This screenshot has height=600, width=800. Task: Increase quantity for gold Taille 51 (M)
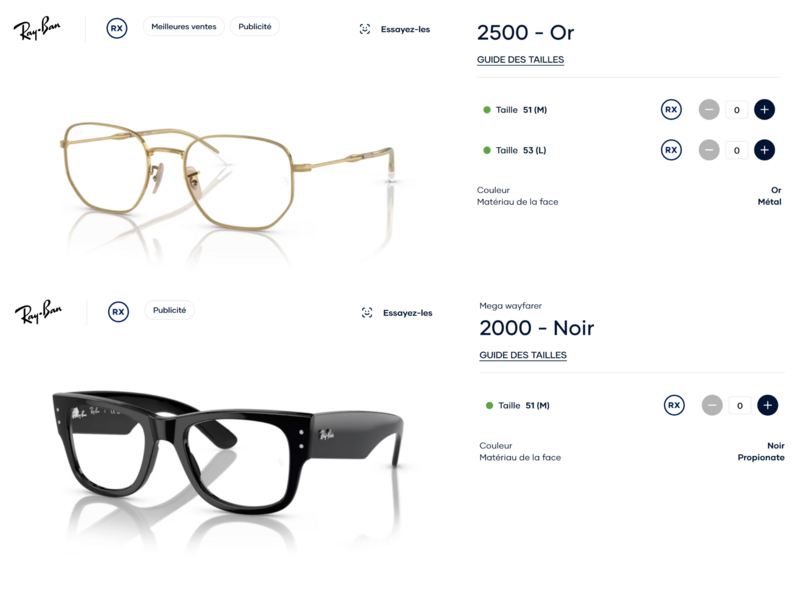click(x=764, y=109)
